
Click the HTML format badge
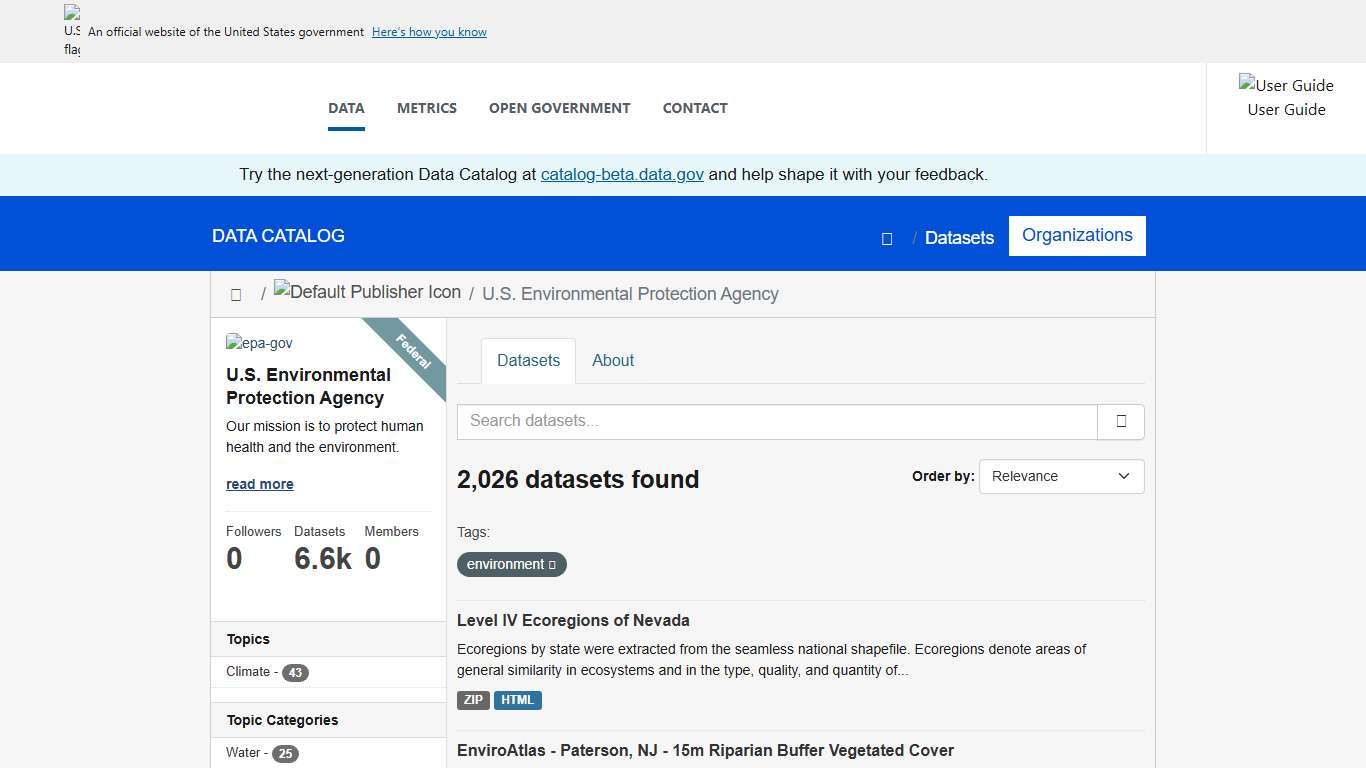tap(518, 700)
